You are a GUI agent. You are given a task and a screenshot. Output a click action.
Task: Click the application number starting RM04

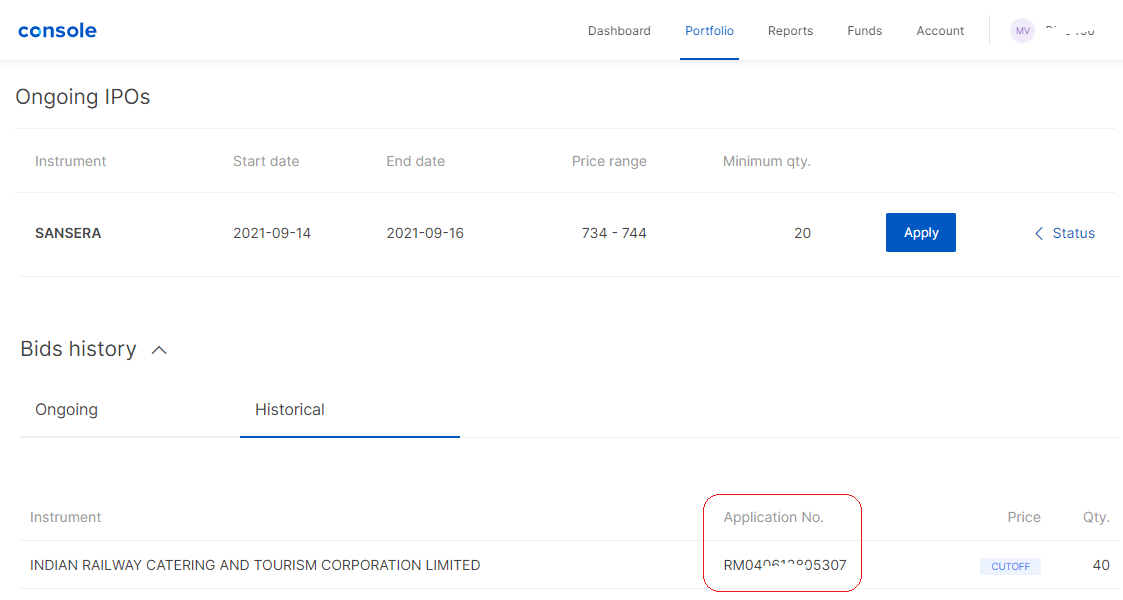point(784,565)
